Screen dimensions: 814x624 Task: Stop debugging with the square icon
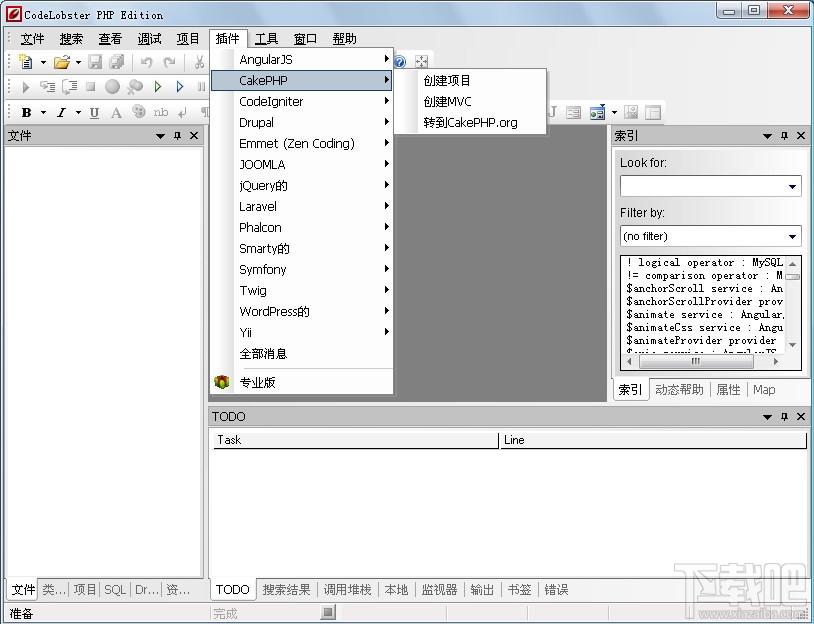91,87
